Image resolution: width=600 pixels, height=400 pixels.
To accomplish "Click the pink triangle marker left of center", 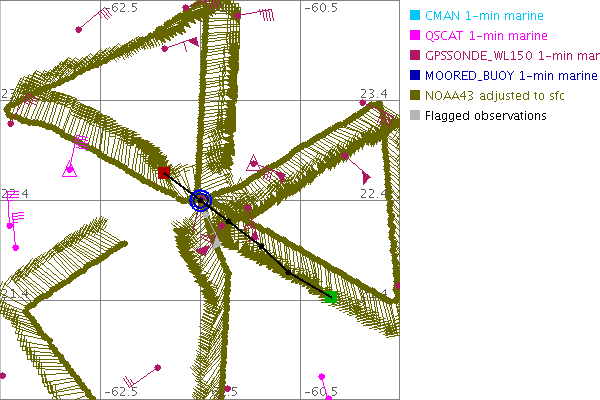I will (70, 169).
